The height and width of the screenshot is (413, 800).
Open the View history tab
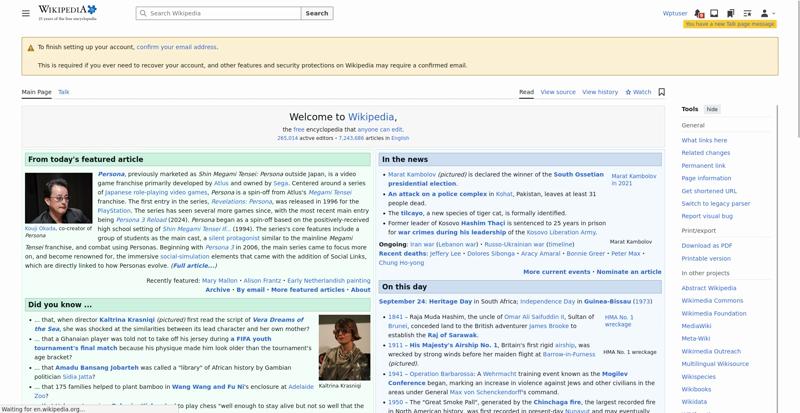599,92
